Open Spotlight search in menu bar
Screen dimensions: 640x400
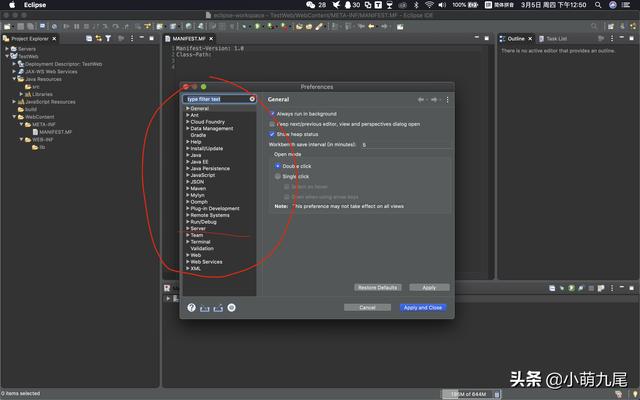598,5
